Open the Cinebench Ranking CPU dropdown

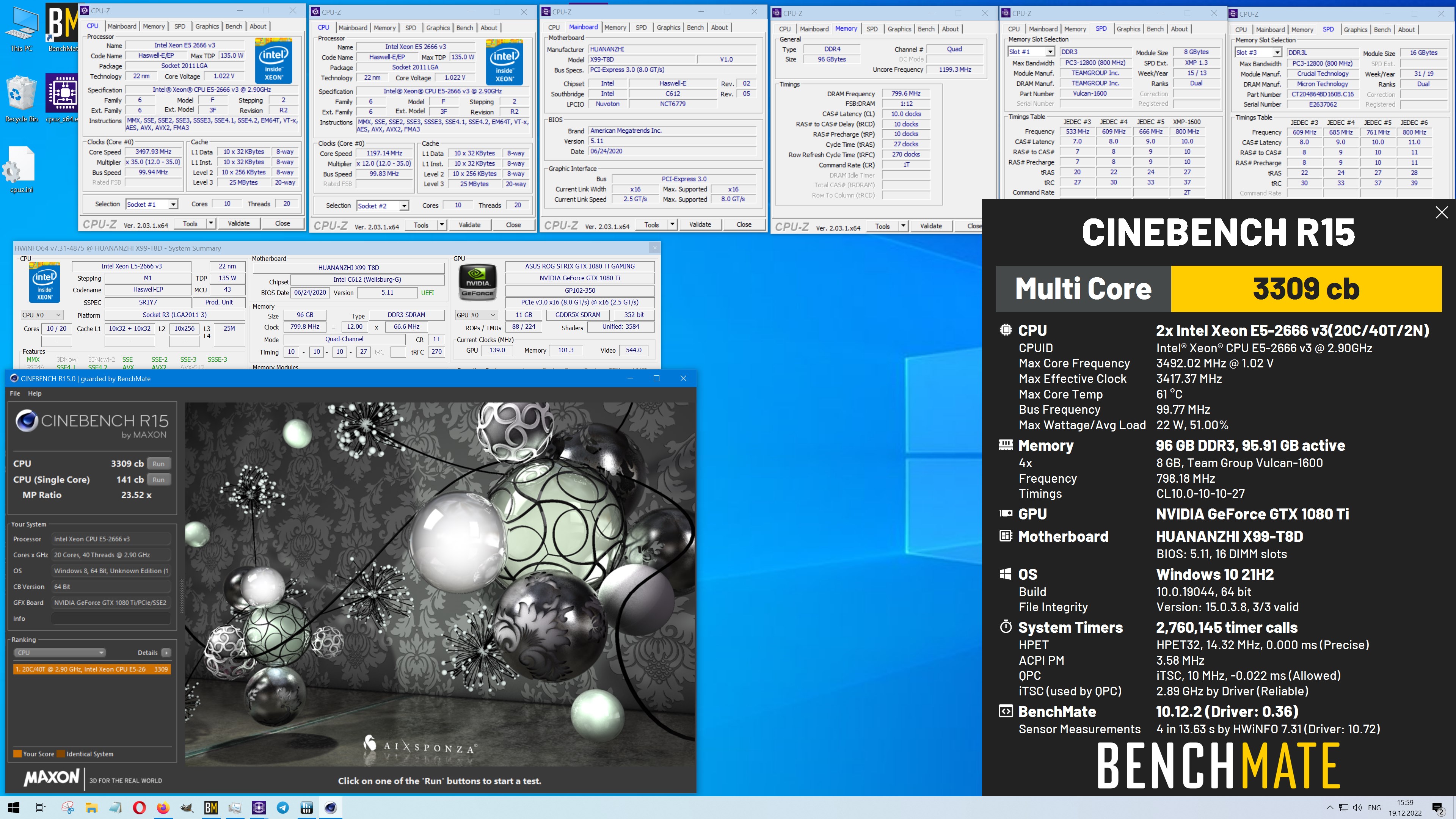pyautogui.click(x=60, y=652)
